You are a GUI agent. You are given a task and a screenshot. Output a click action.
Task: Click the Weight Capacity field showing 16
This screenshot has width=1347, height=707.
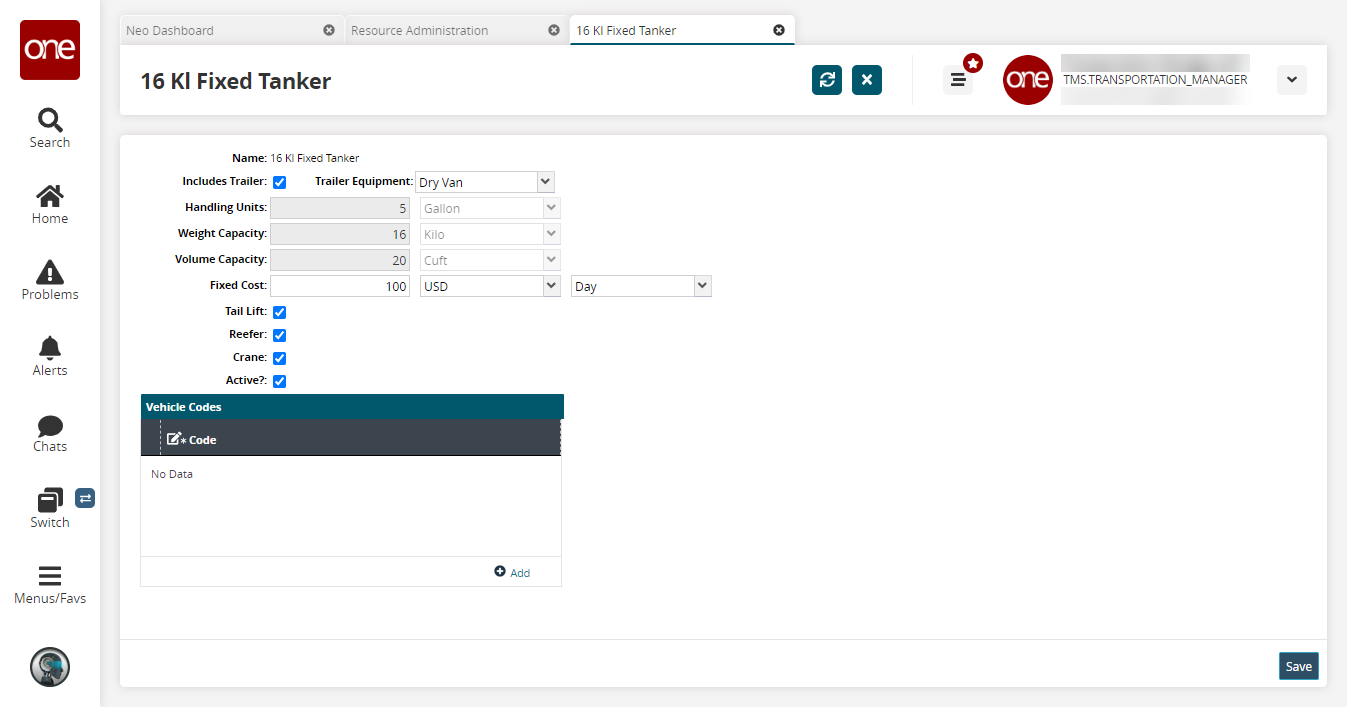click(340, 234)
